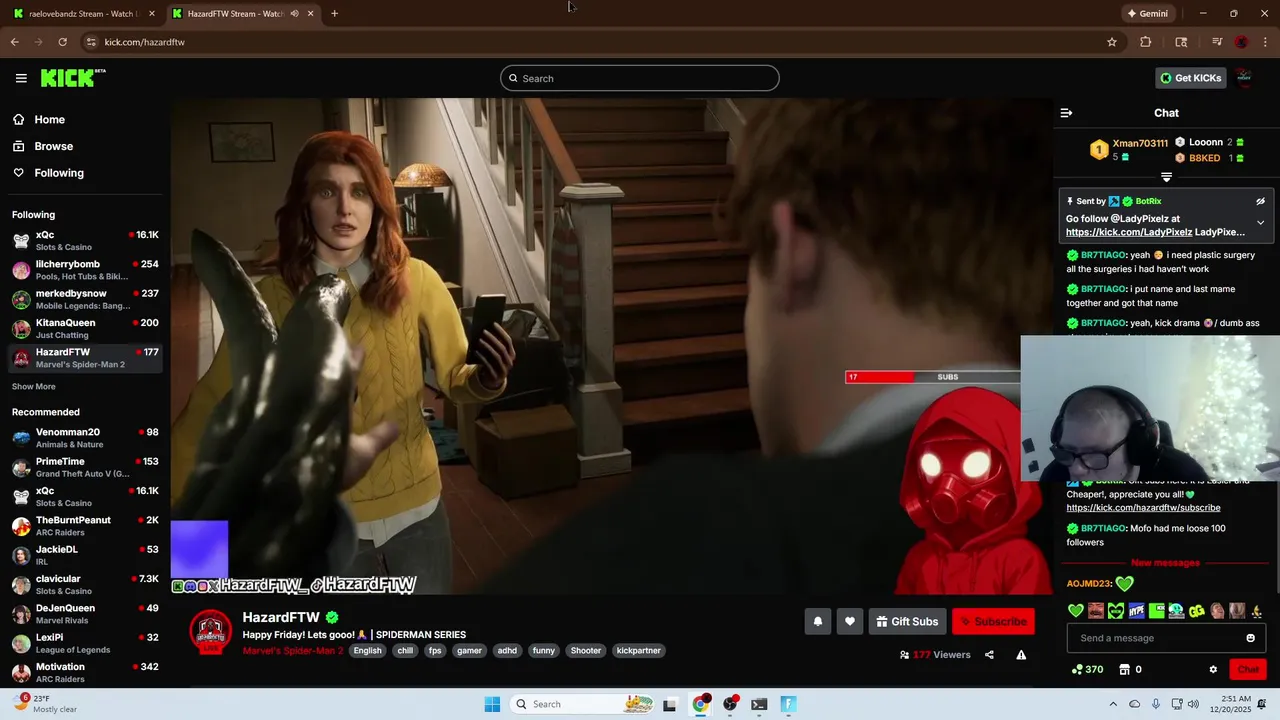Open Get KICKs button
This screenshot has width=1280, height=720.
point(1190,78)
